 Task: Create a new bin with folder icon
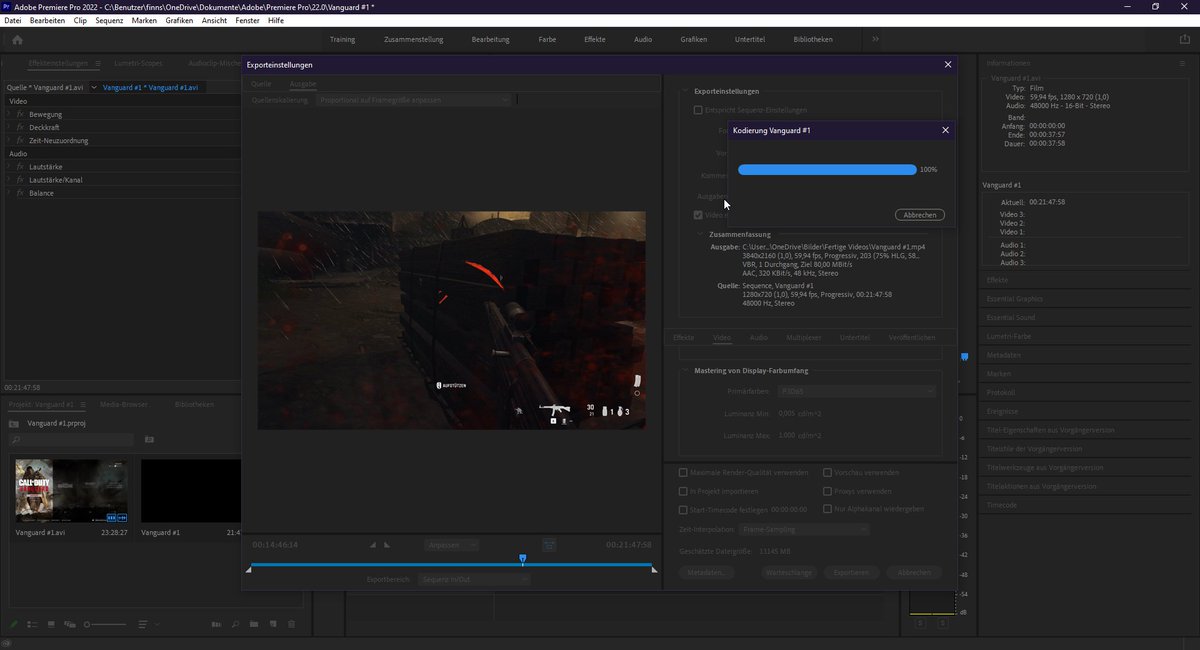(254, 624)
